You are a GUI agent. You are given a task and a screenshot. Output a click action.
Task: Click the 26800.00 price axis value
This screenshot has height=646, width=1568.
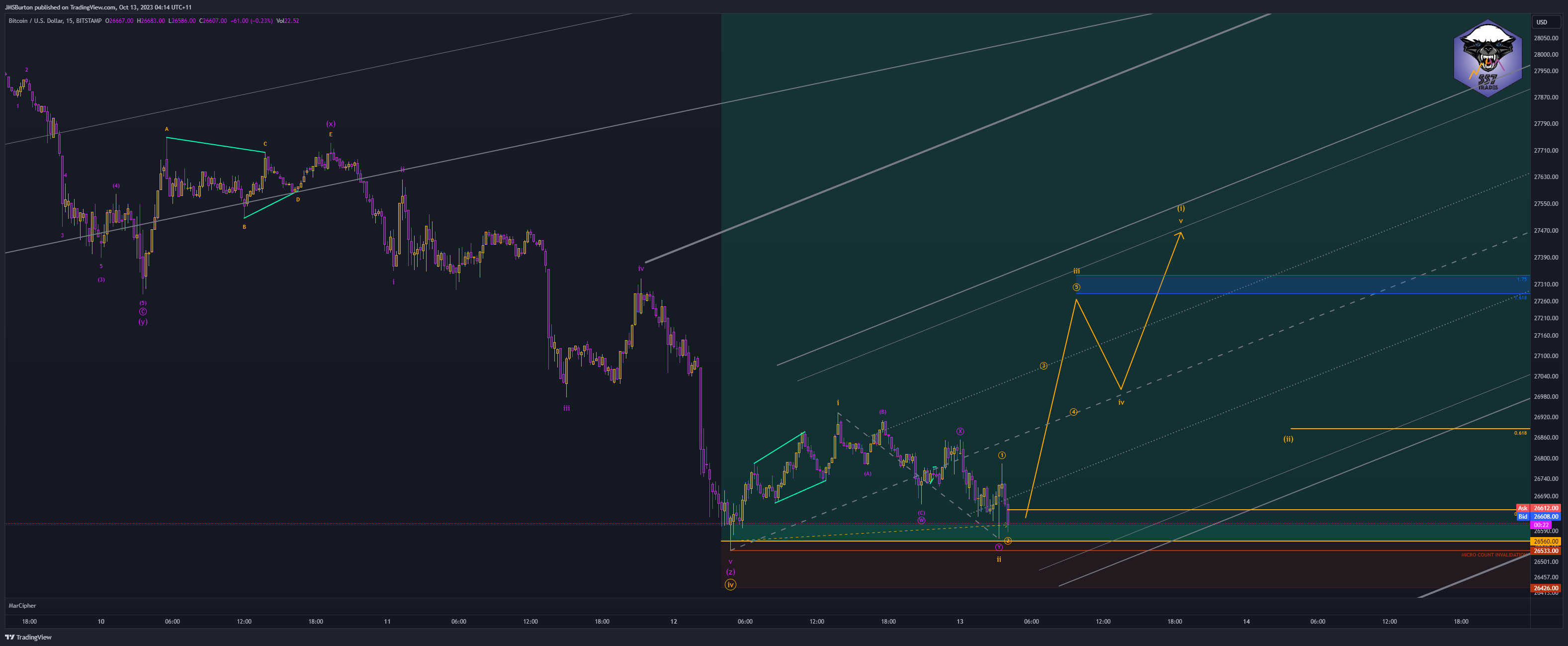(x=1546, y=458)
